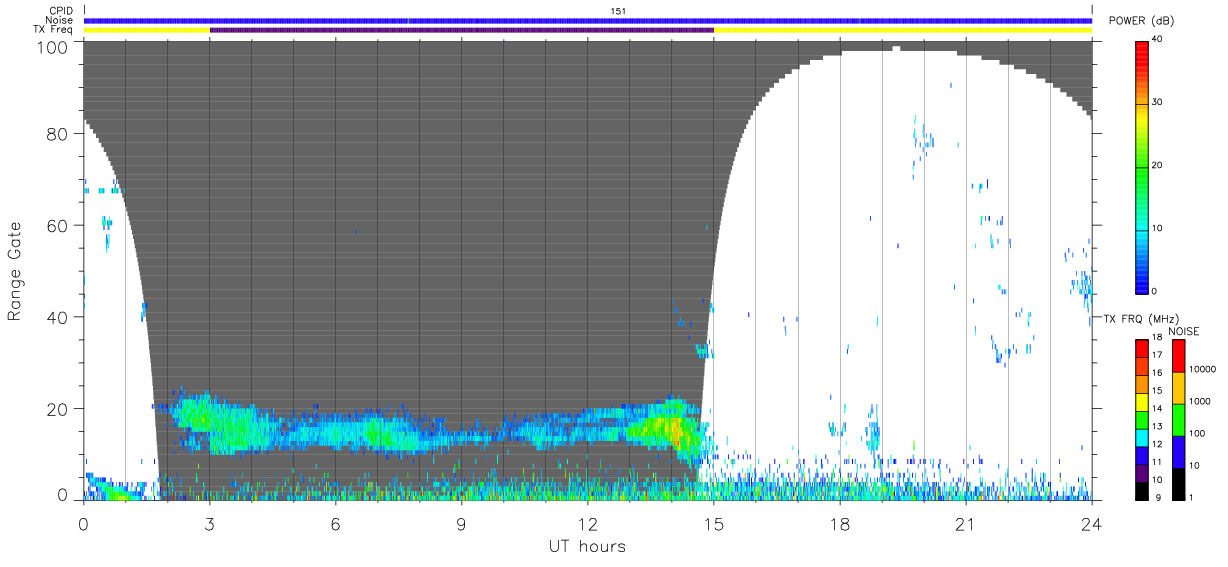
Task: Pick the purple segment of TX FRQ legend
Action: (x=1141, y=471)
